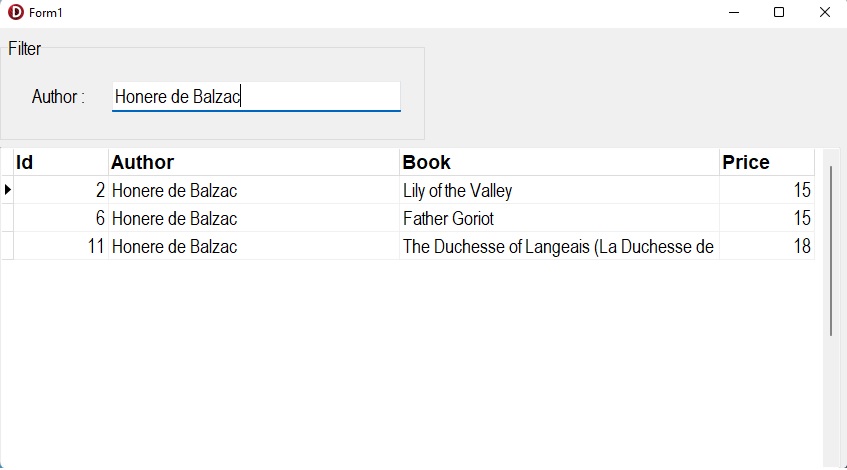
Task: Select The Duchesse of Langeais cell
Action: pos(558,247)
